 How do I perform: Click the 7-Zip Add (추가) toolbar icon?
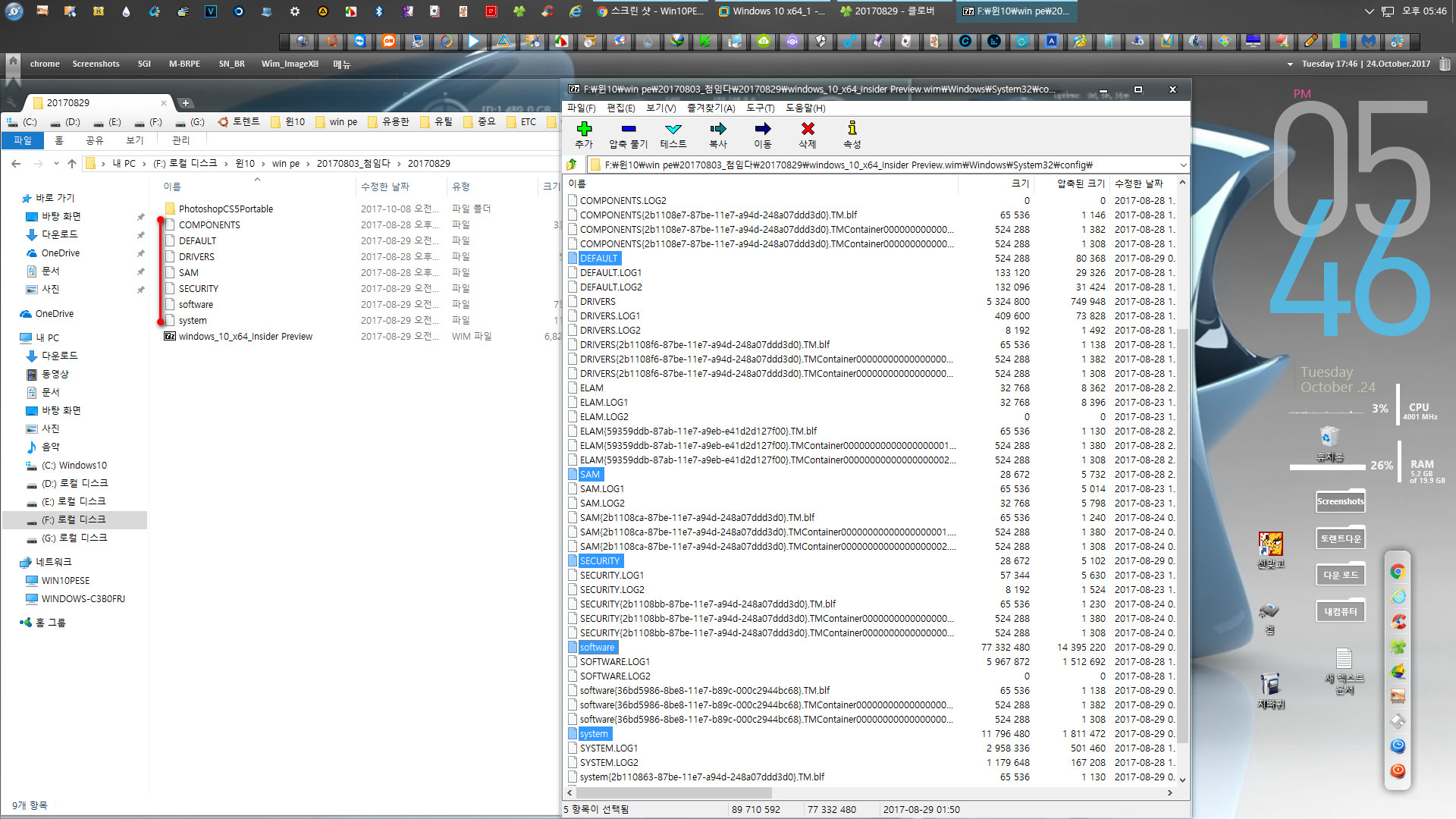[584, 129]
